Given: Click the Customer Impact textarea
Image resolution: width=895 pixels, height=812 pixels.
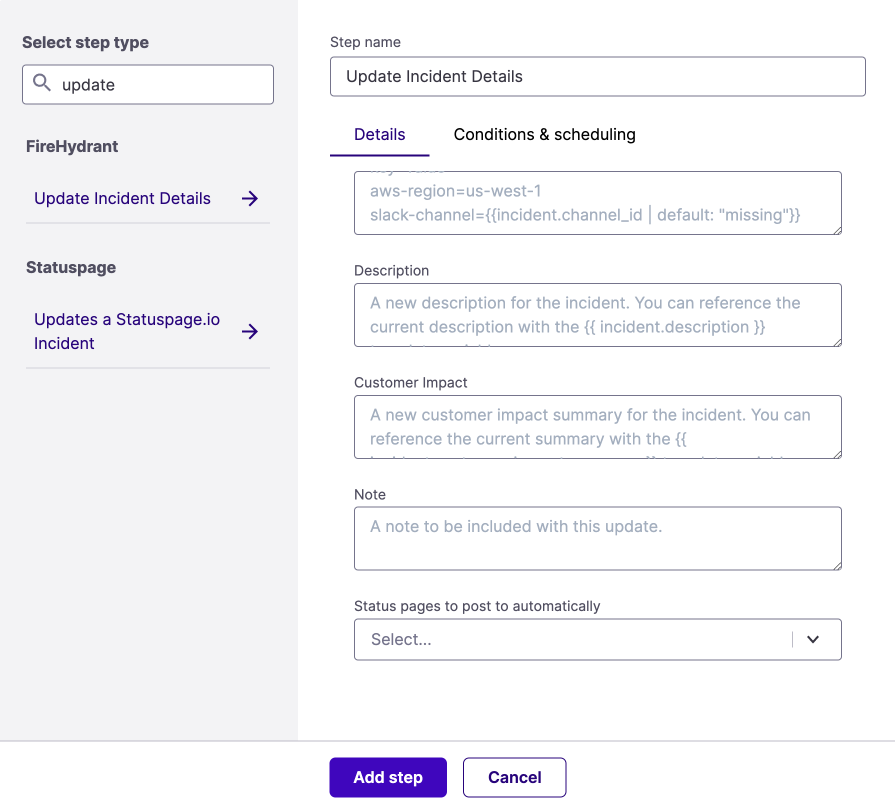Looking at the screenshot, I should click(x=598, y=427).
